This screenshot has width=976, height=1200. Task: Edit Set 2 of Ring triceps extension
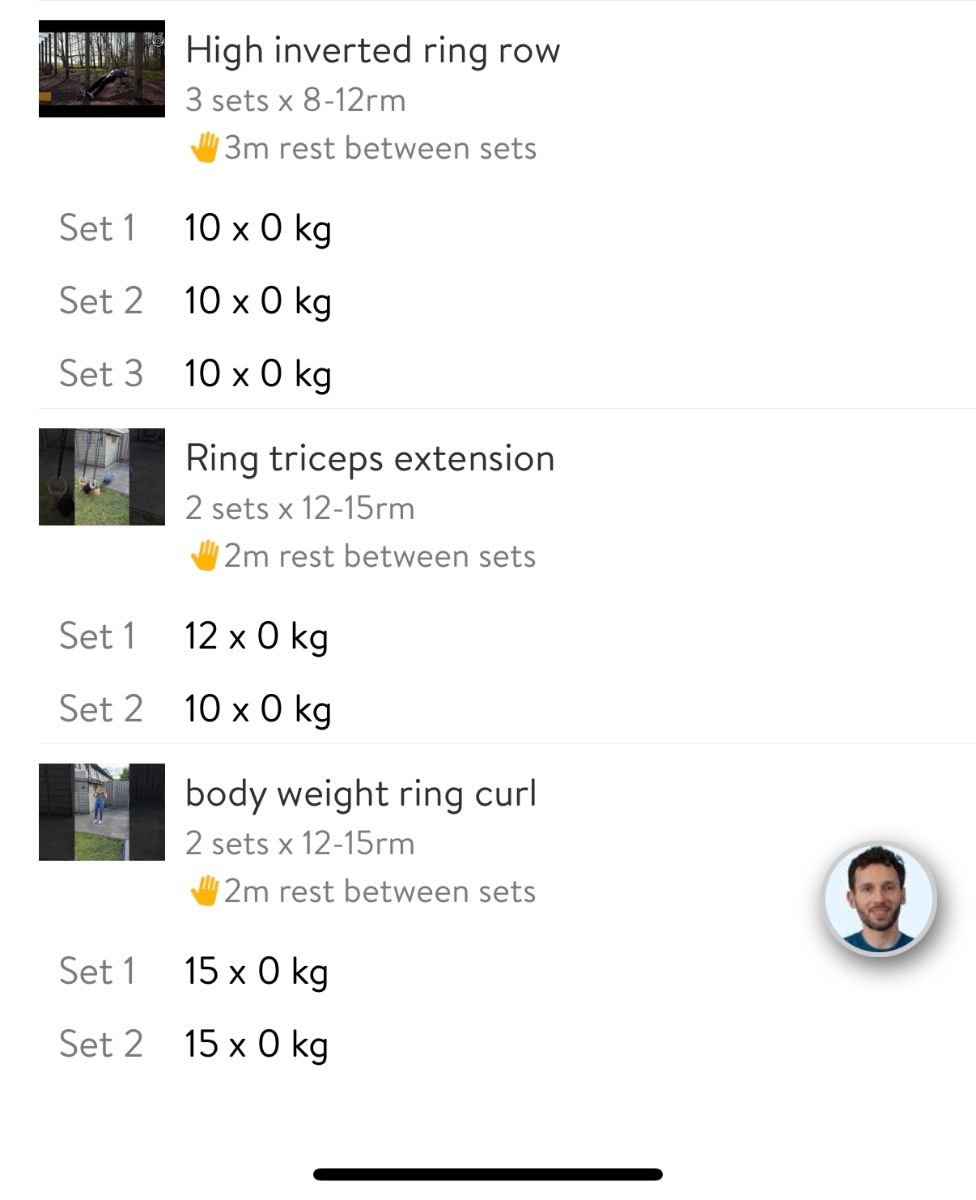tap(257, 710)
